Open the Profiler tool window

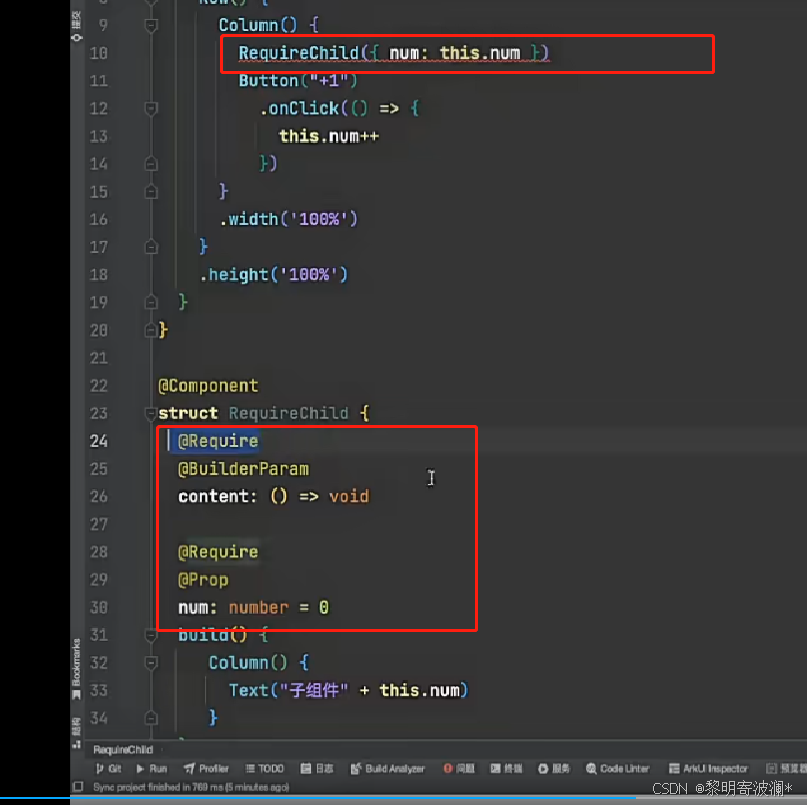pos(206,768)
